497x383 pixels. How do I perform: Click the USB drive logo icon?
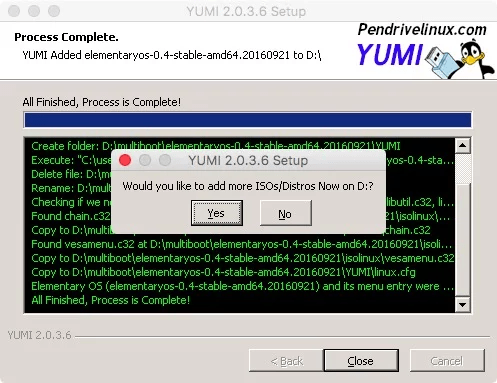442,62
